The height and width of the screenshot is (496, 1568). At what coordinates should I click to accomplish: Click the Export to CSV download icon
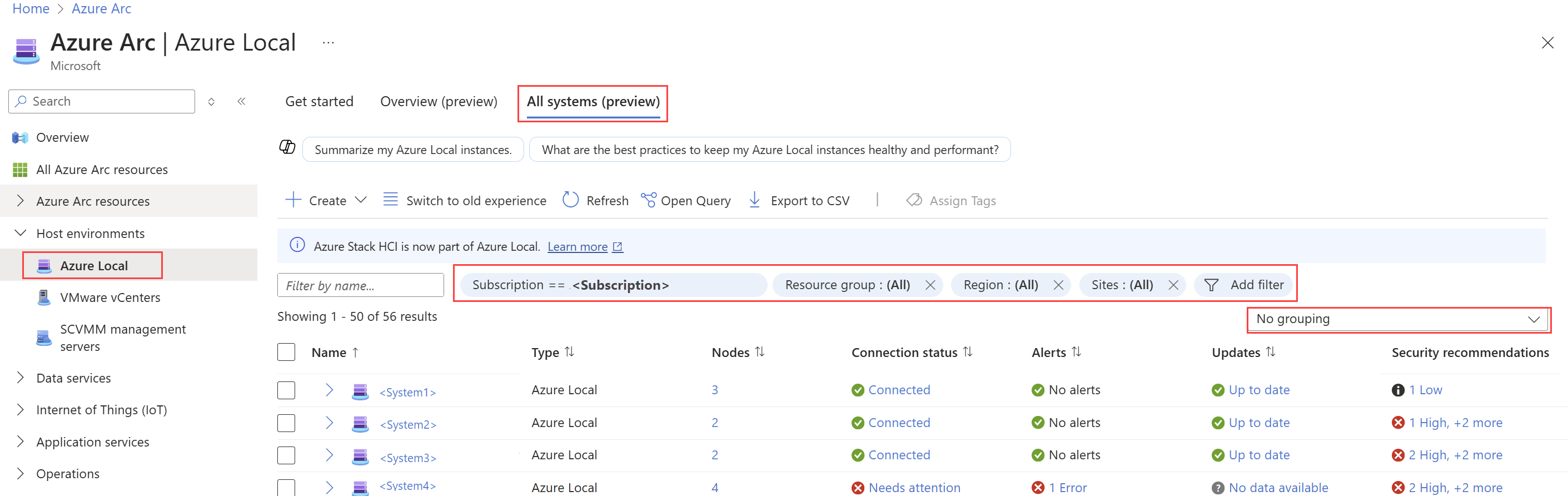[754, 200]
